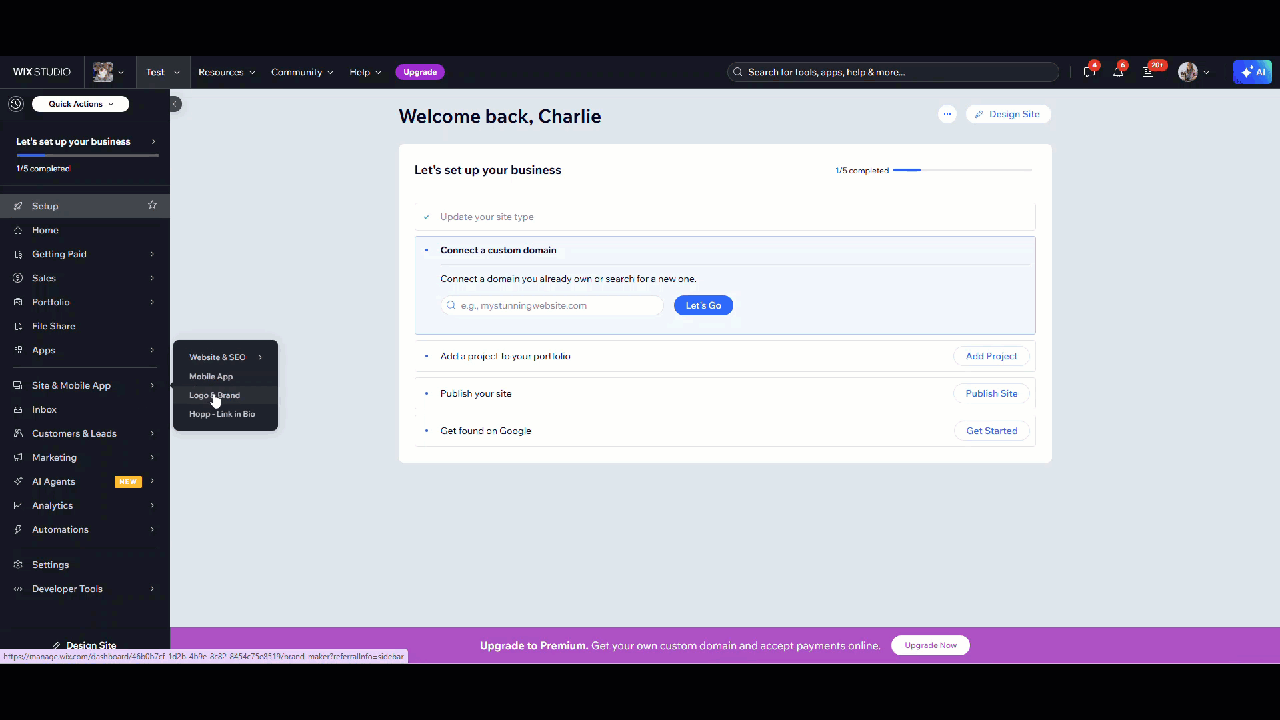The width and height of the screenshot is (1280, 720).
Task: Expand the Getting Paid sidebar section
Action: tap(84, 254)
